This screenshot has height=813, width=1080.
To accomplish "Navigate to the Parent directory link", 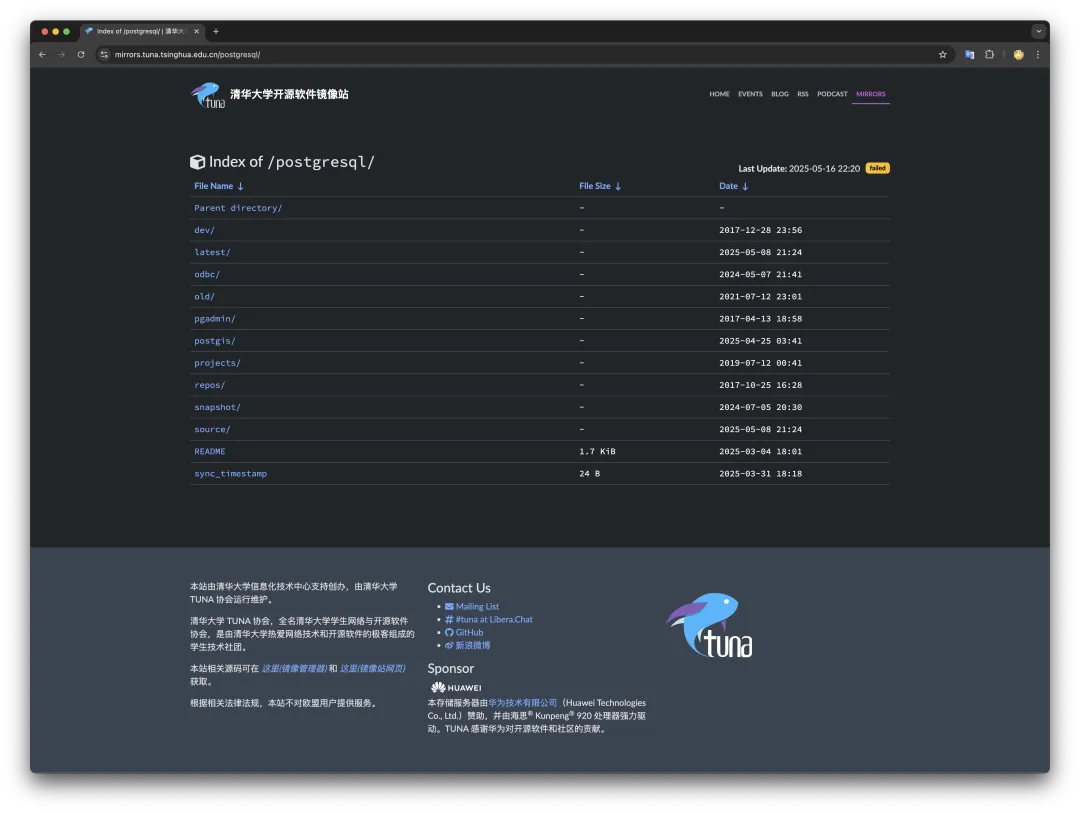I will pyautogui.click(x=238, y=207).
